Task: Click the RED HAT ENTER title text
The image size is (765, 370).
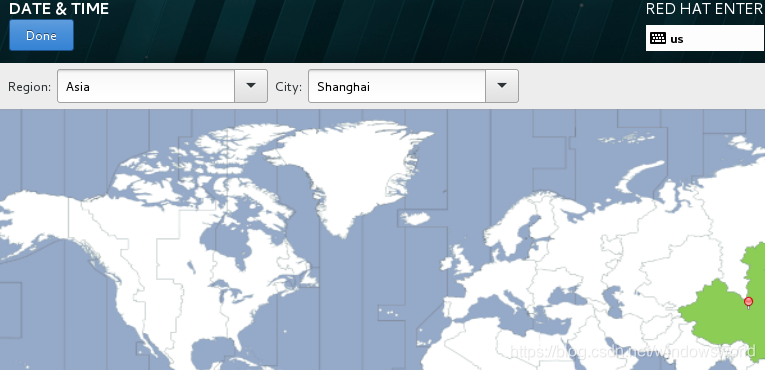Action: (x=705, y=9)
